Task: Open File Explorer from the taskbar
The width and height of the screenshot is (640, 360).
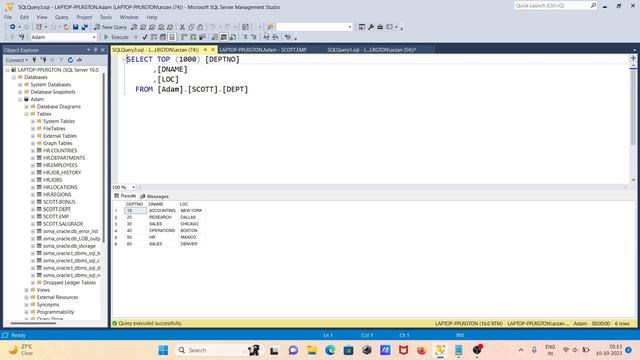Action: (x=312, y=350)
